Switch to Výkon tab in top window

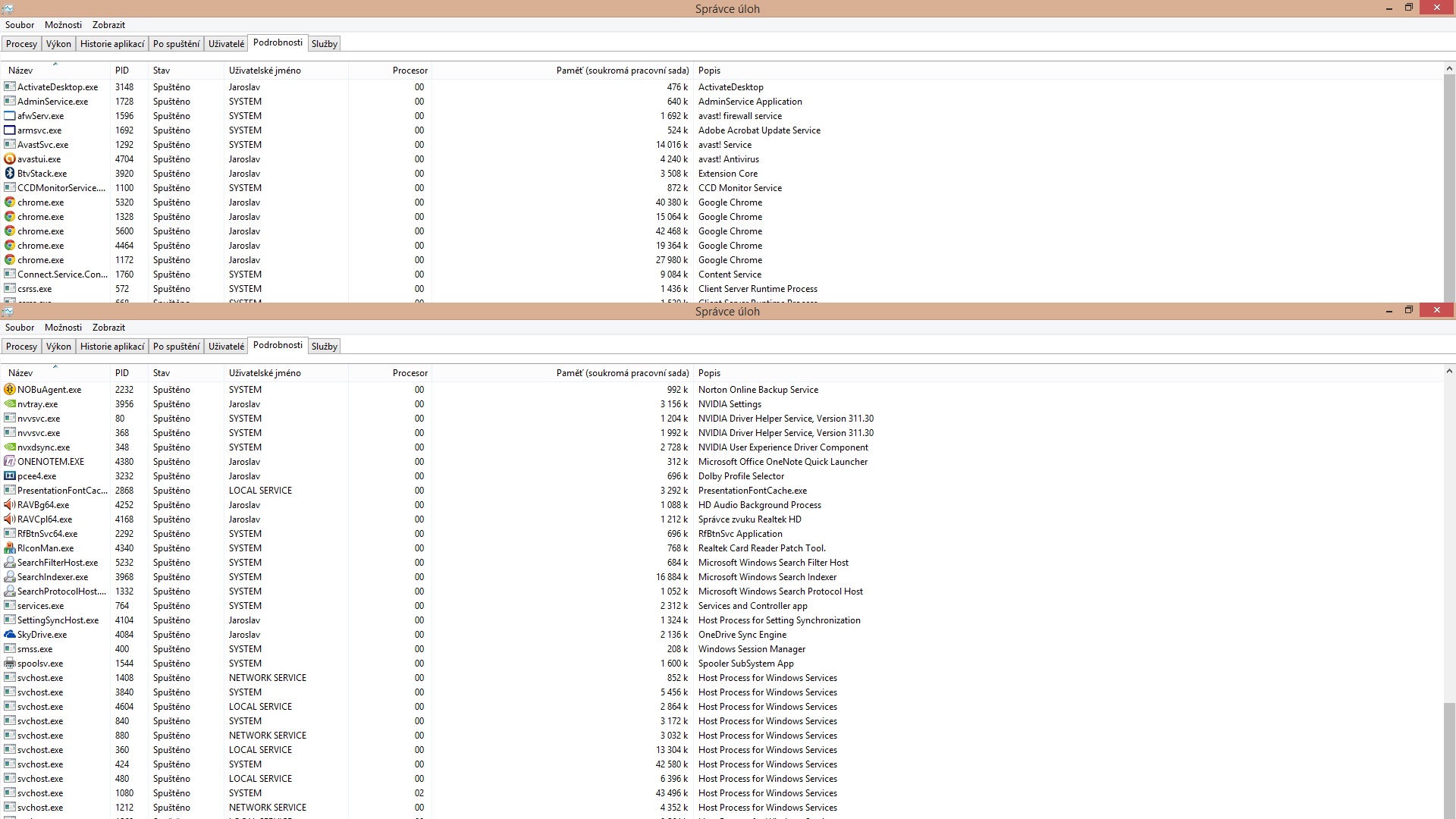point(58,44)
